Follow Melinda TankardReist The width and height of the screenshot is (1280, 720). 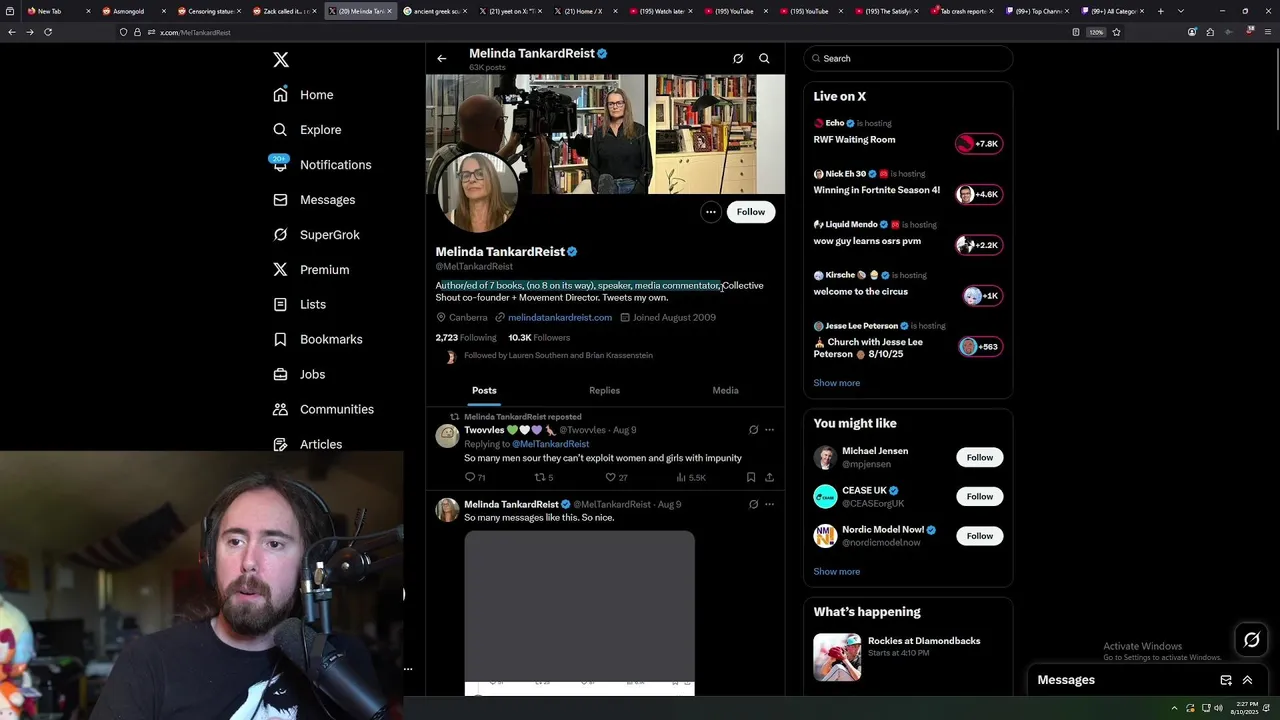click(751, 212)
